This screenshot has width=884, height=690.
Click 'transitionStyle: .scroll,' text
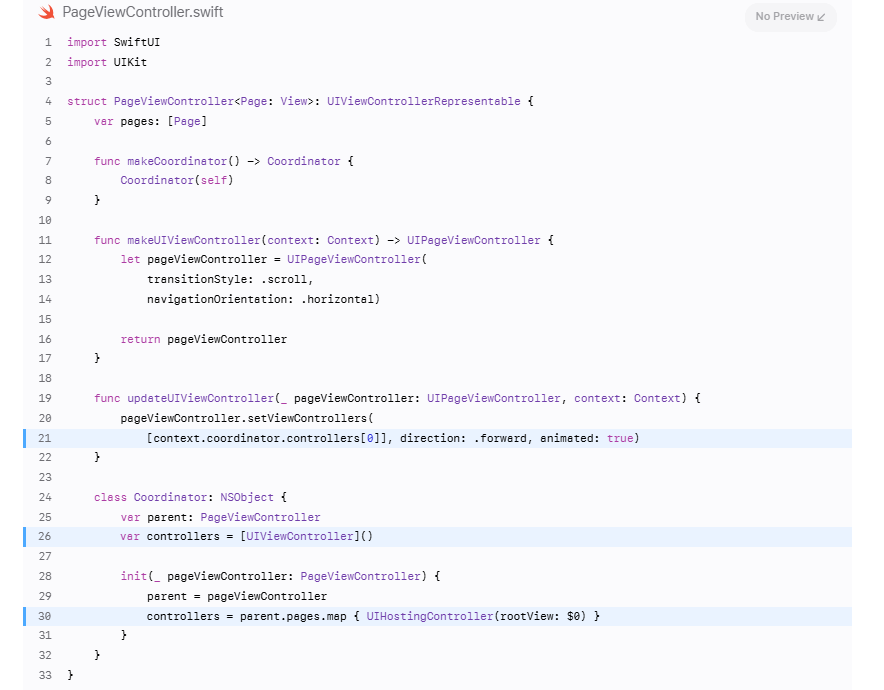230,280
